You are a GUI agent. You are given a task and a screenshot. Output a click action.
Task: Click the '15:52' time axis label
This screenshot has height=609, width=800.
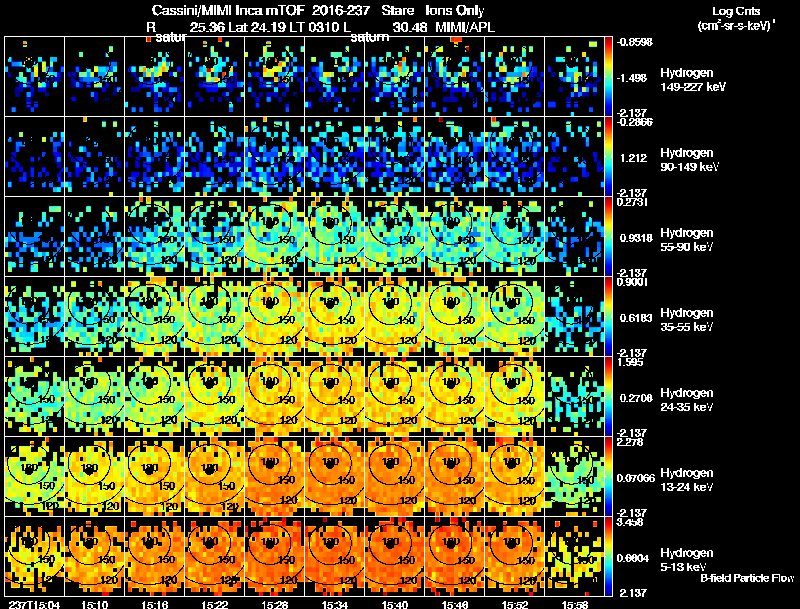[515, 605]
